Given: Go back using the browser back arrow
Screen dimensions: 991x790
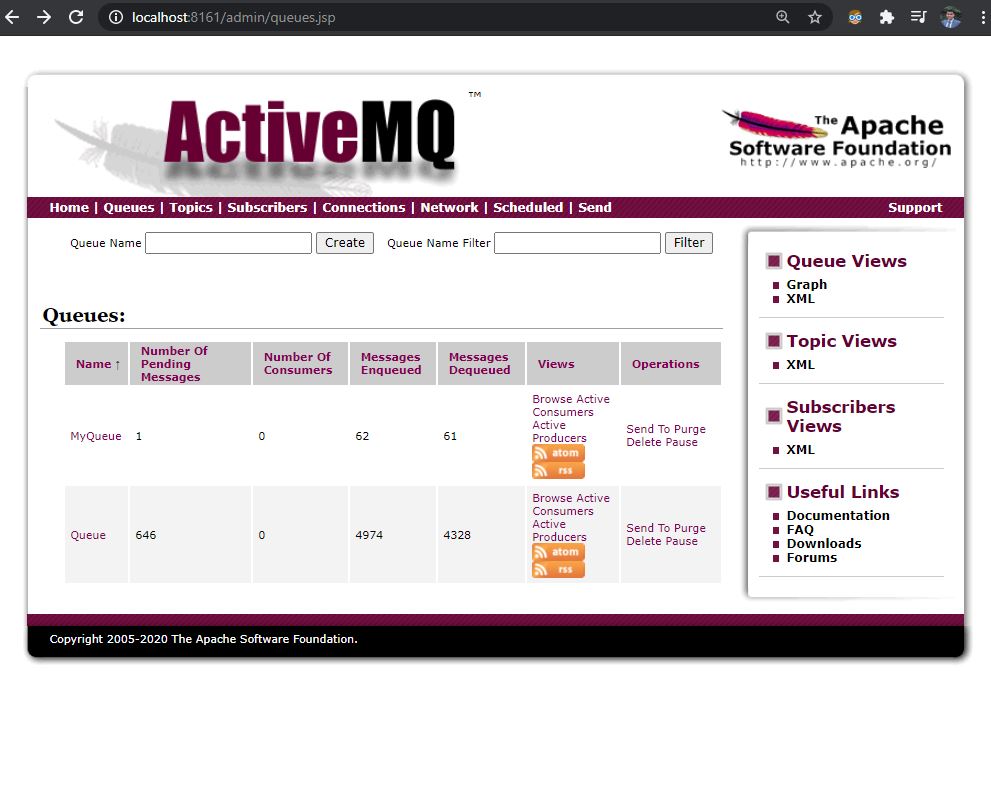Looking at the screenshot, I should point(12,17).
